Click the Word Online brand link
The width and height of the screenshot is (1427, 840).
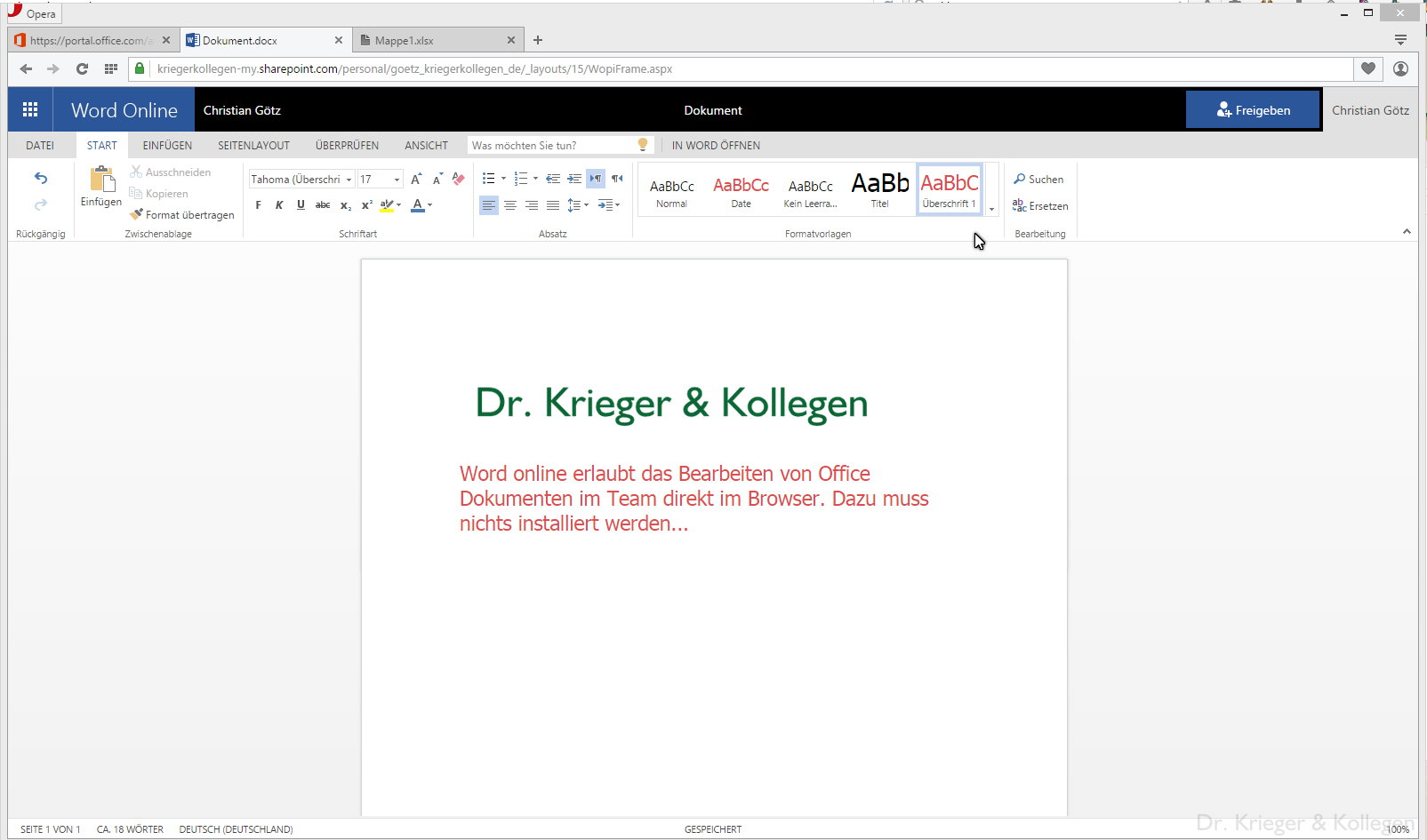(x=124, y=110)
